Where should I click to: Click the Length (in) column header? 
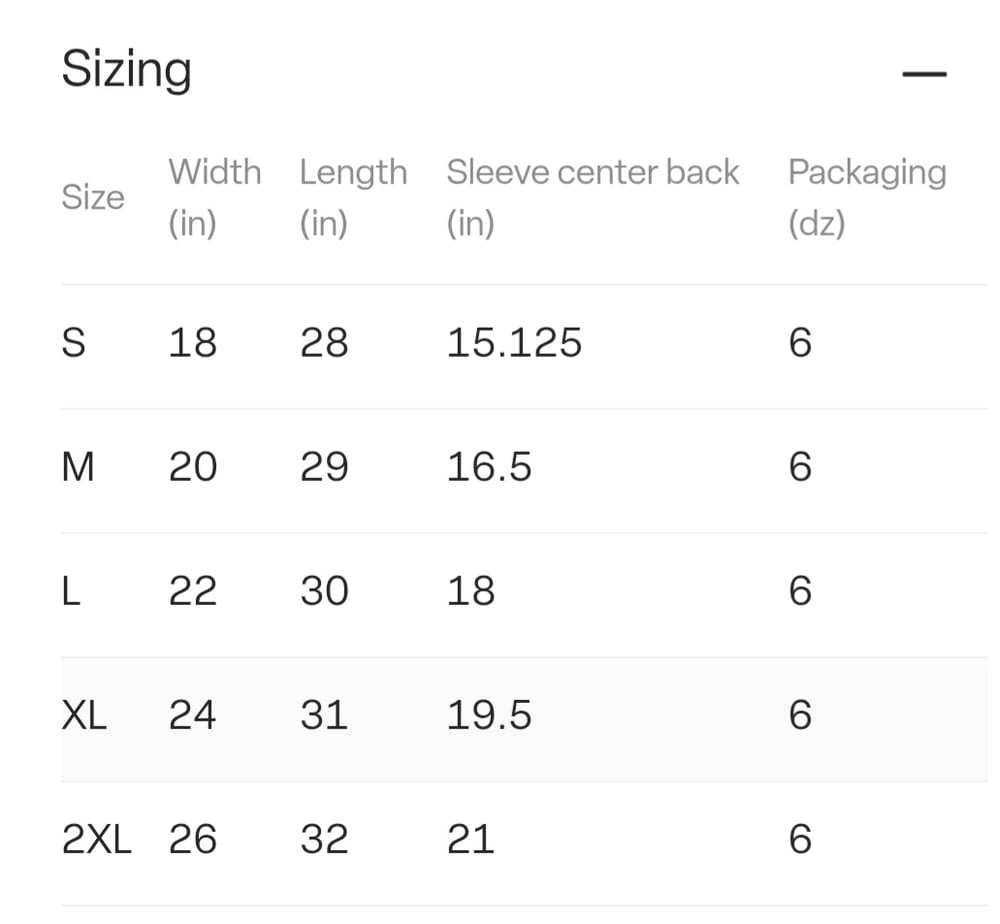pos(353,197)
